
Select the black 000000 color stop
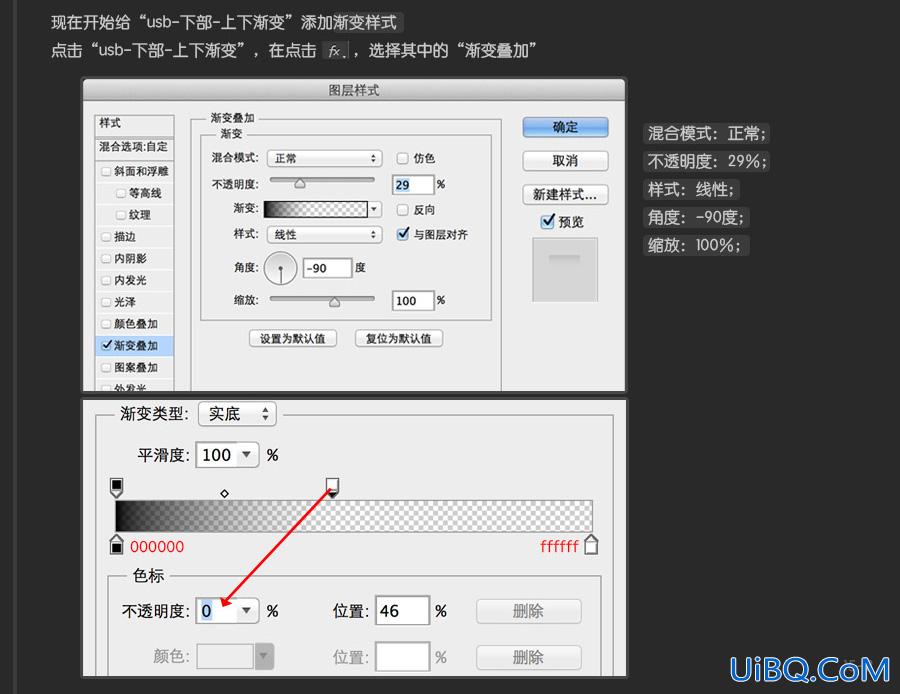[x=117, y=545]
